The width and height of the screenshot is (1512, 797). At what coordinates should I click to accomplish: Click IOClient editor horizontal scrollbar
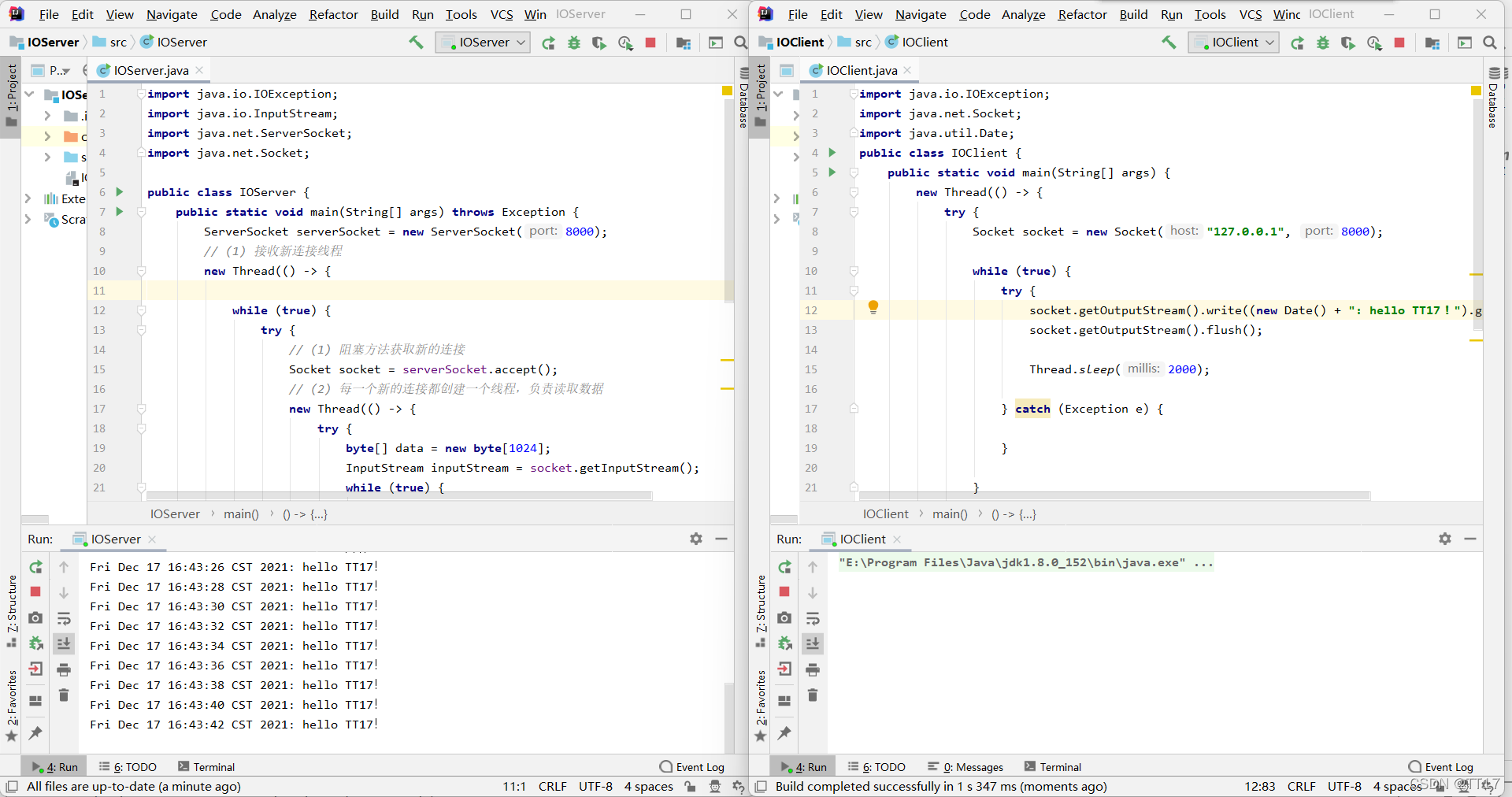click(x=1114, y=495)
